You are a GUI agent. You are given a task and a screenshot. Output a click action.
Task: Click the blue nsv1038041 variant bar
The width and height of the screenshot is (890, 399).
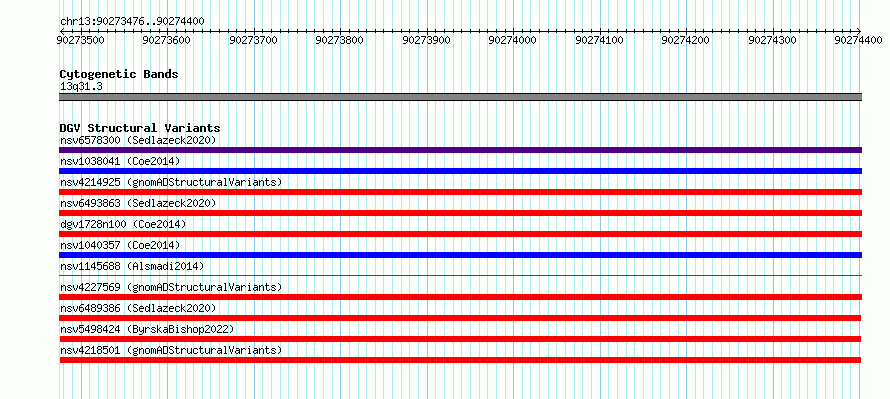(460, 171)
